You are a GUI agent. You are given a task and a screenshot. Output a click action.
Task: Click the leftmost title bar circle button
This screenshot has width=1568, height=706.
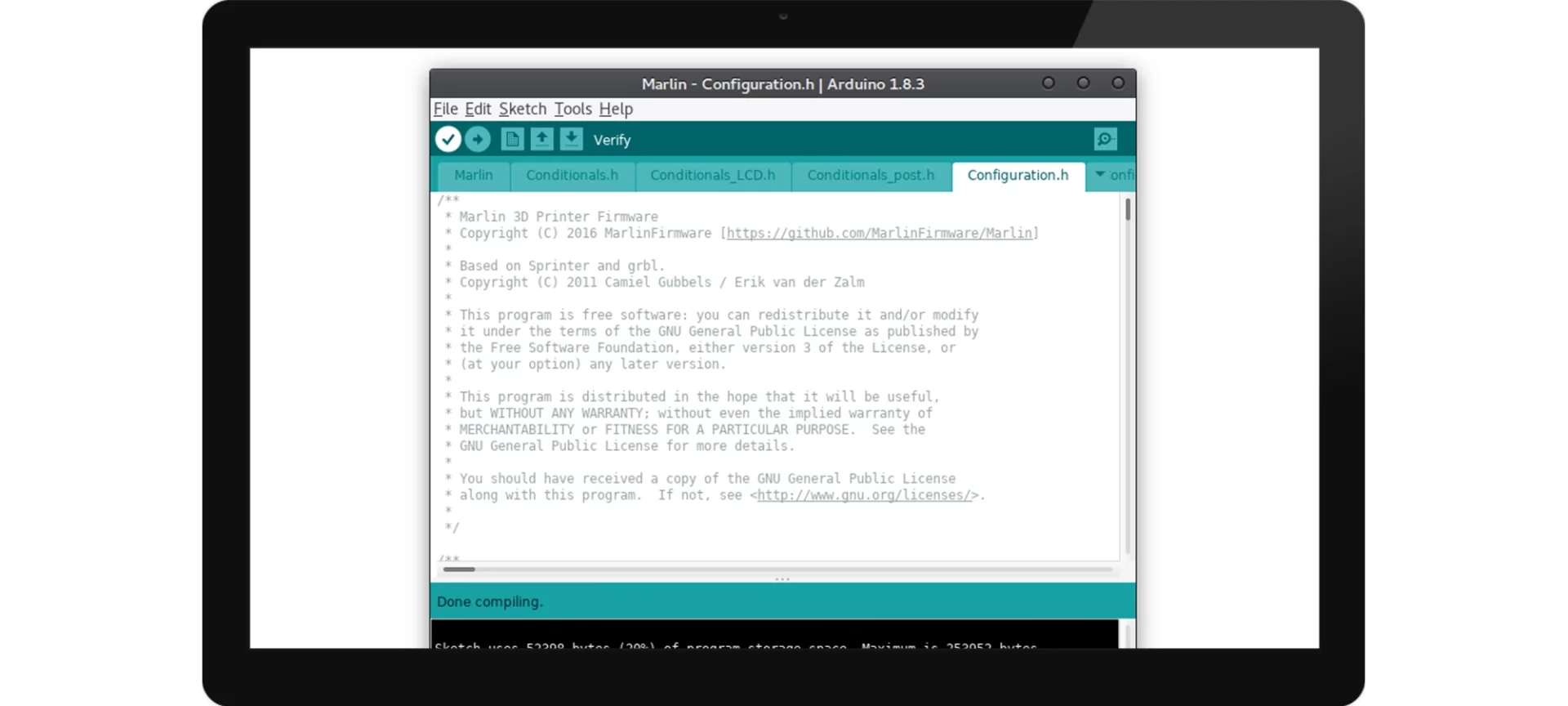coord(1048,83)
